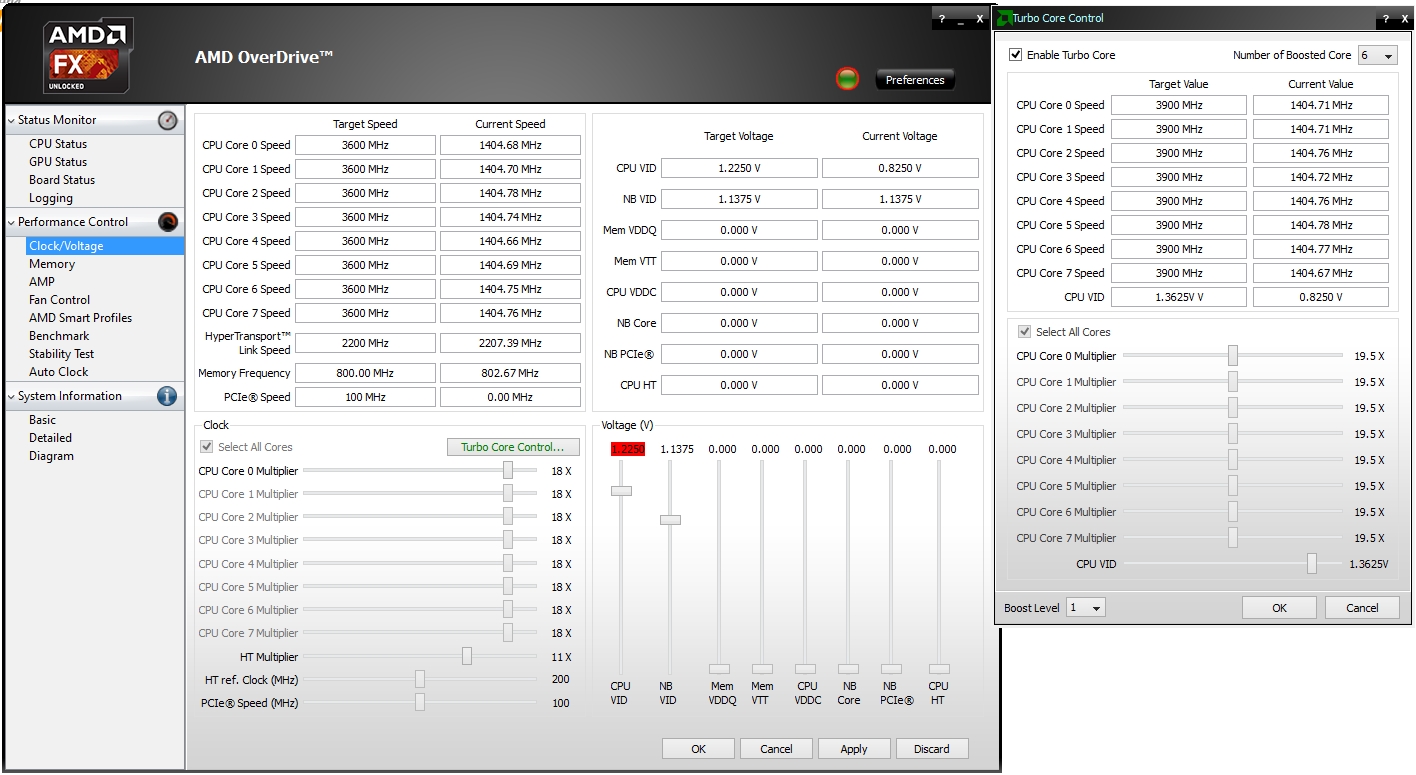The image size is (1416, 775).
Task: Click the HT Multiplier slider handle
Action: click(467, 656)
